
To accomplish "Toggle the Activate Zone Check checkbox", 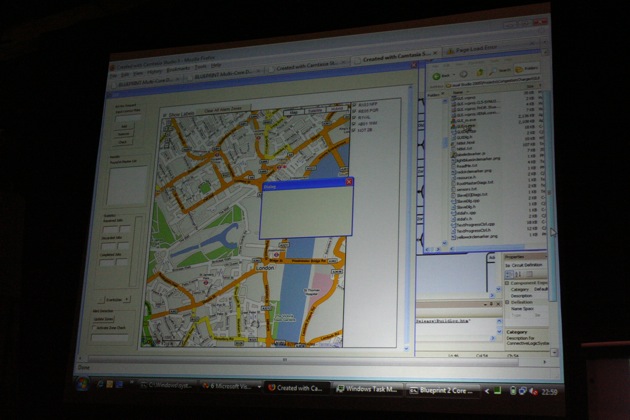I will coord(94,328).
